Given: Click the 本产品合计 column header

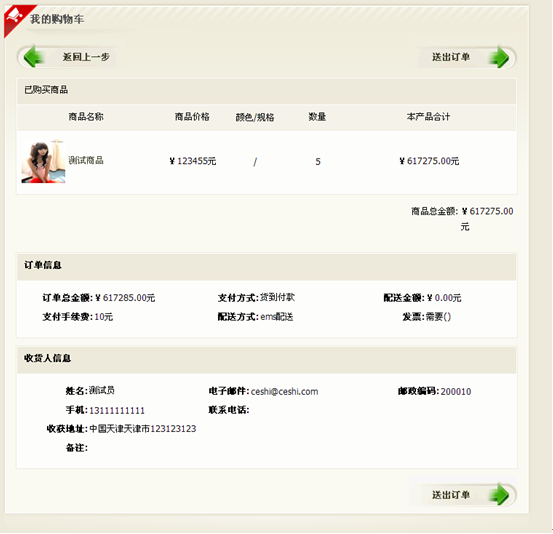Looking at the screenshot, I should coord(428,117).
